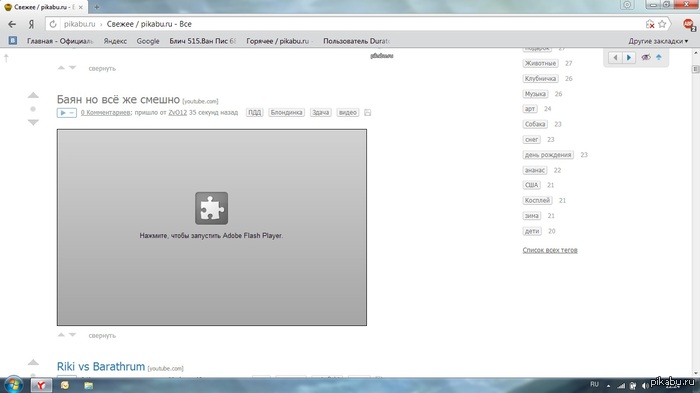Open the 'Блич 515.Ван Пис' bookmark
This screenshot has height=393, width=700.
point(202,41)
